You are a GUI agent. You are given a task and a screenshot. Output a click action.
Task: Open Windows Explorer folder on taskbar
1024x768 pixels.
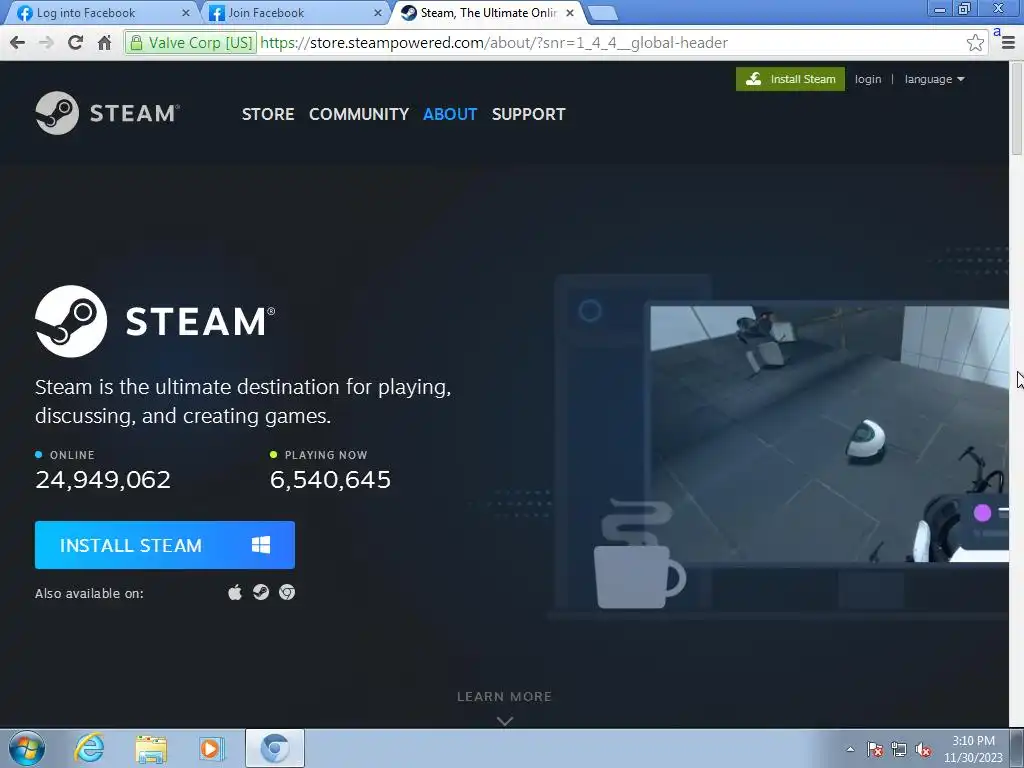coord(151,748)
